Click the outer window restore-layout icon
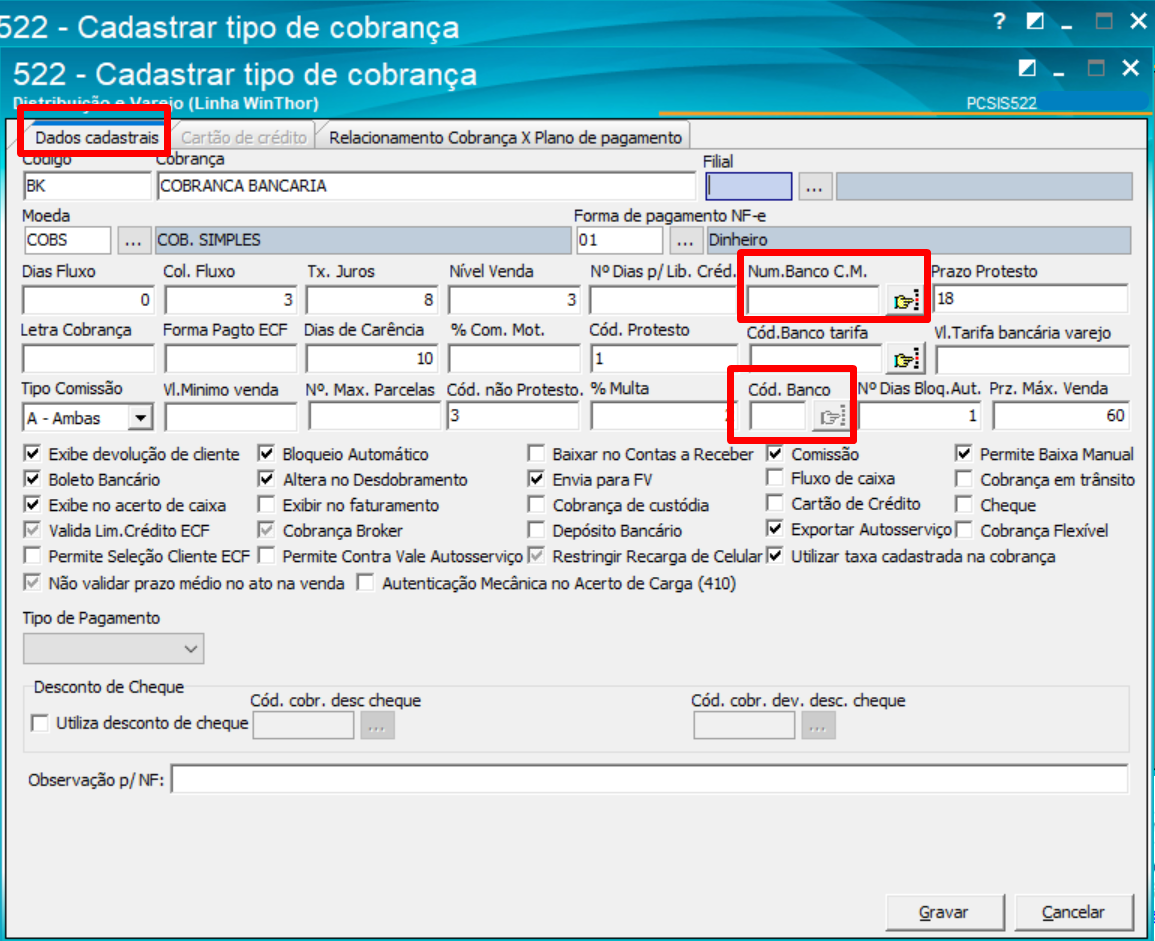Image resolution: width=1155 pixels, height=941 pixels. [x=1035, y=21]
